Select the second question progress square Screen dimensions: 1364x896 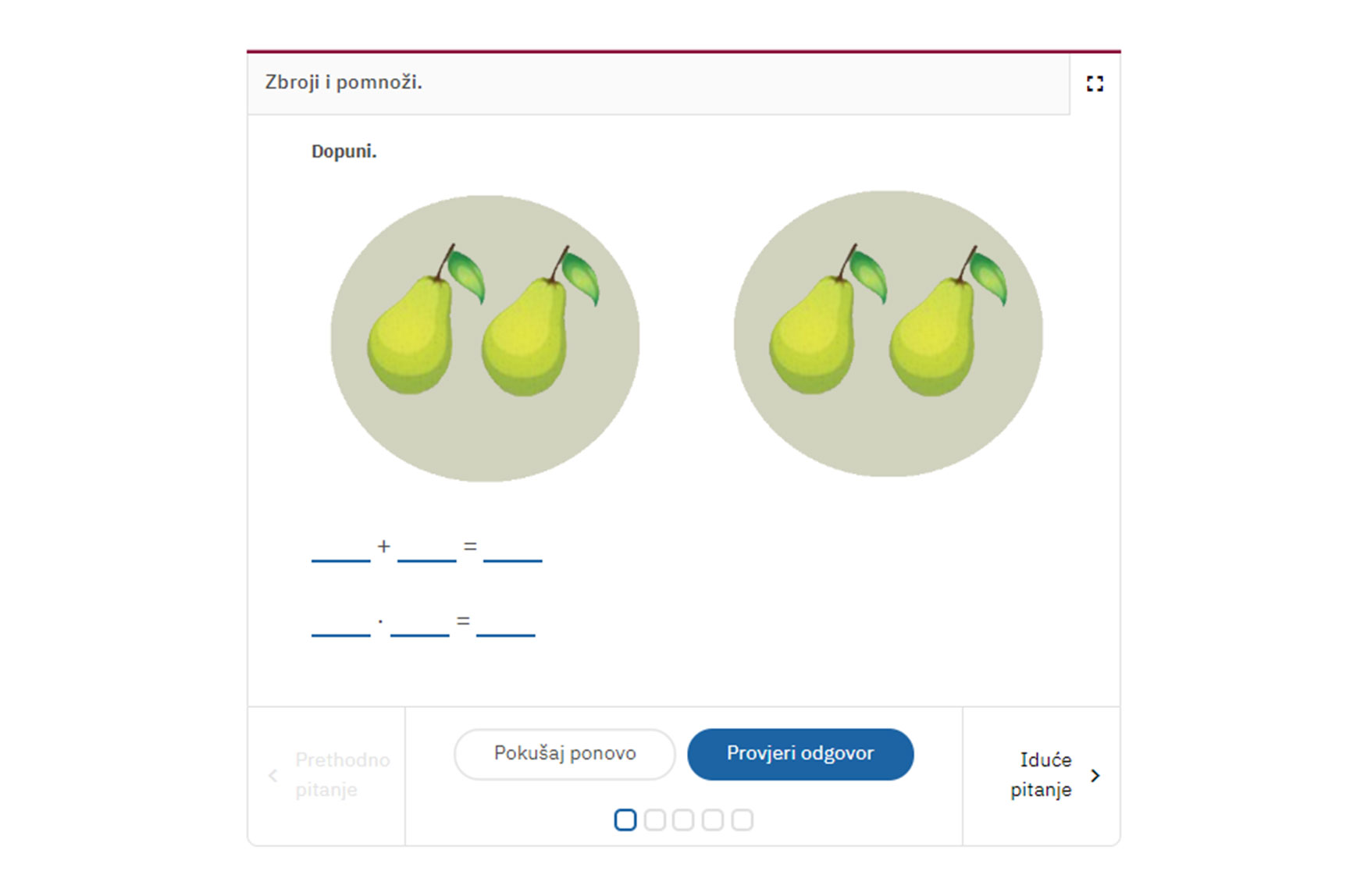click(x=655, y=820)
